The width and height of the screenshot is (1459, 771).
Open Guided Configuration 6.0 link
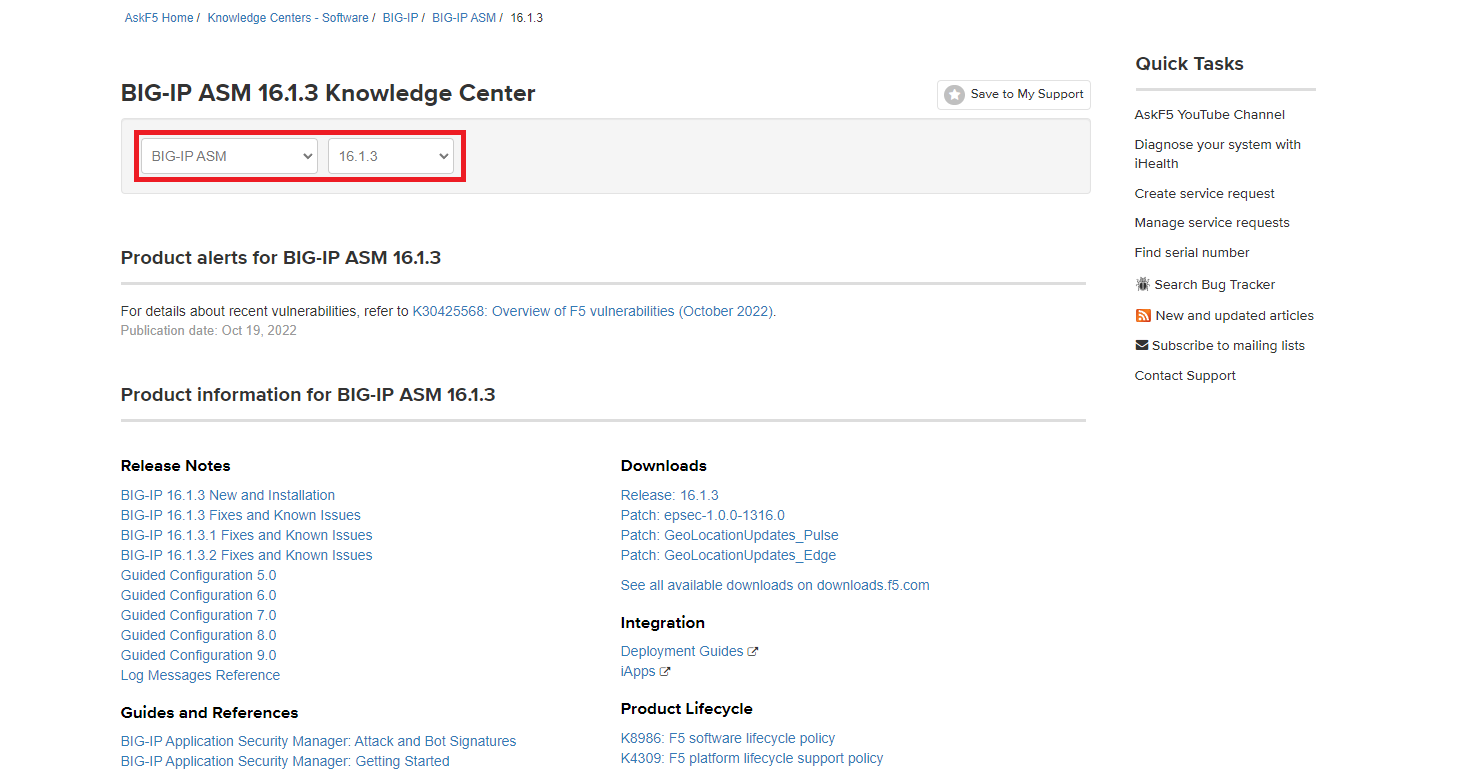tap(198, 595)
